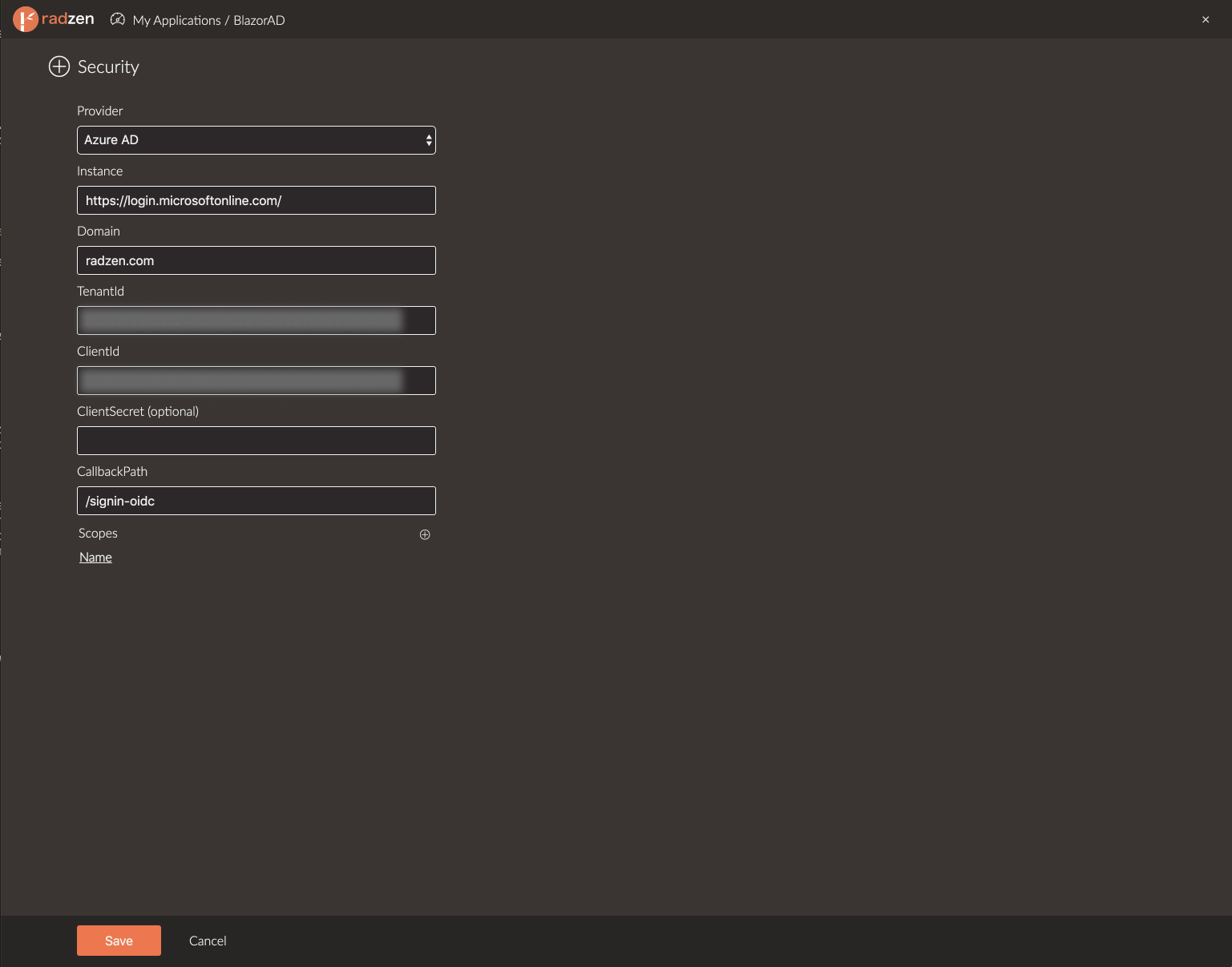Click the Instance input field
The width and height of the screenshot is (1232, 967).
(x=256, y=200)
